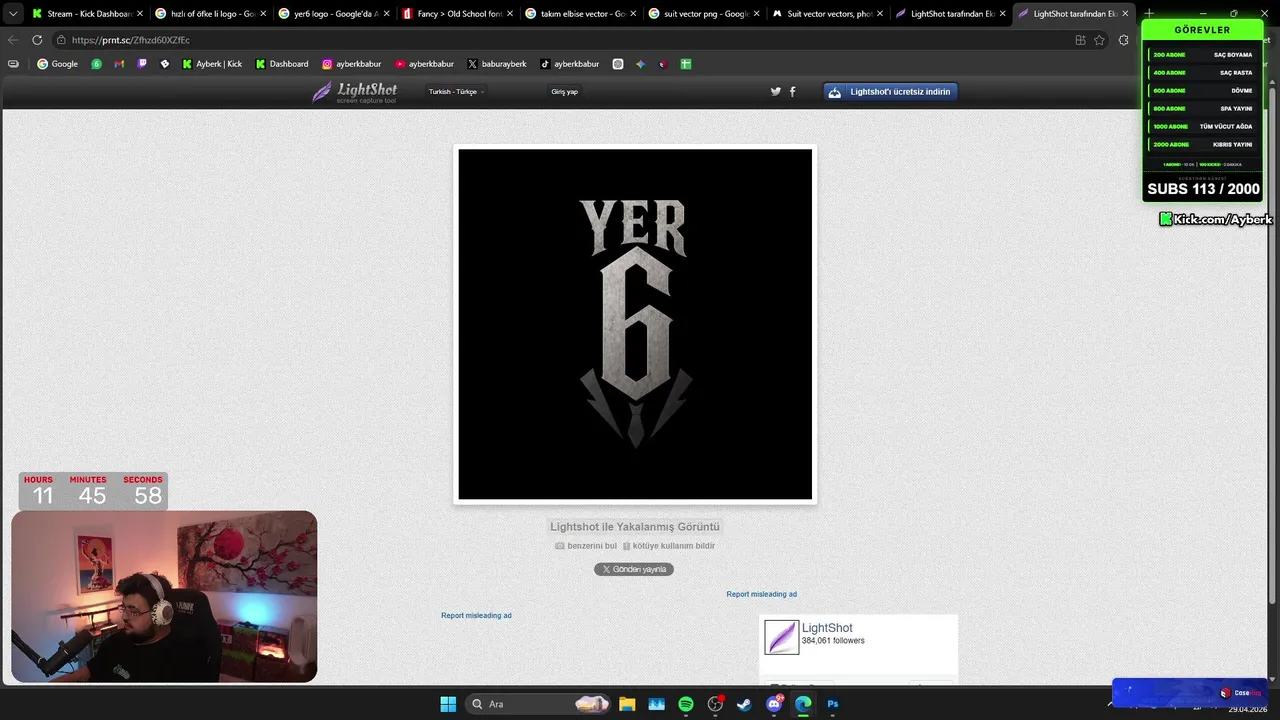The width and height of the screenshot is (1280, 720).
Task: Click Lightshot'ı ücretsiz indirin button
Action: point(890,92)
